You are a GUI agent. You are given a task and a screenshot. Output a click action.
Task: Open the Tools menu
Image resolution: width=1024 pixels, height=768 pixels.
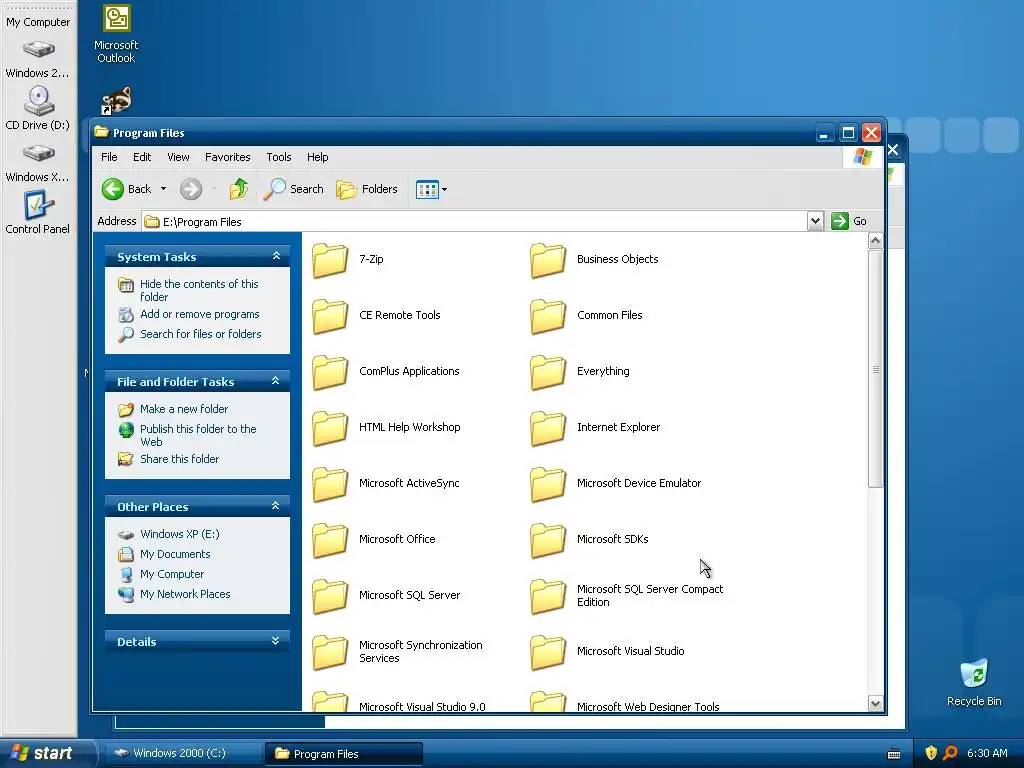coord(278,157)
